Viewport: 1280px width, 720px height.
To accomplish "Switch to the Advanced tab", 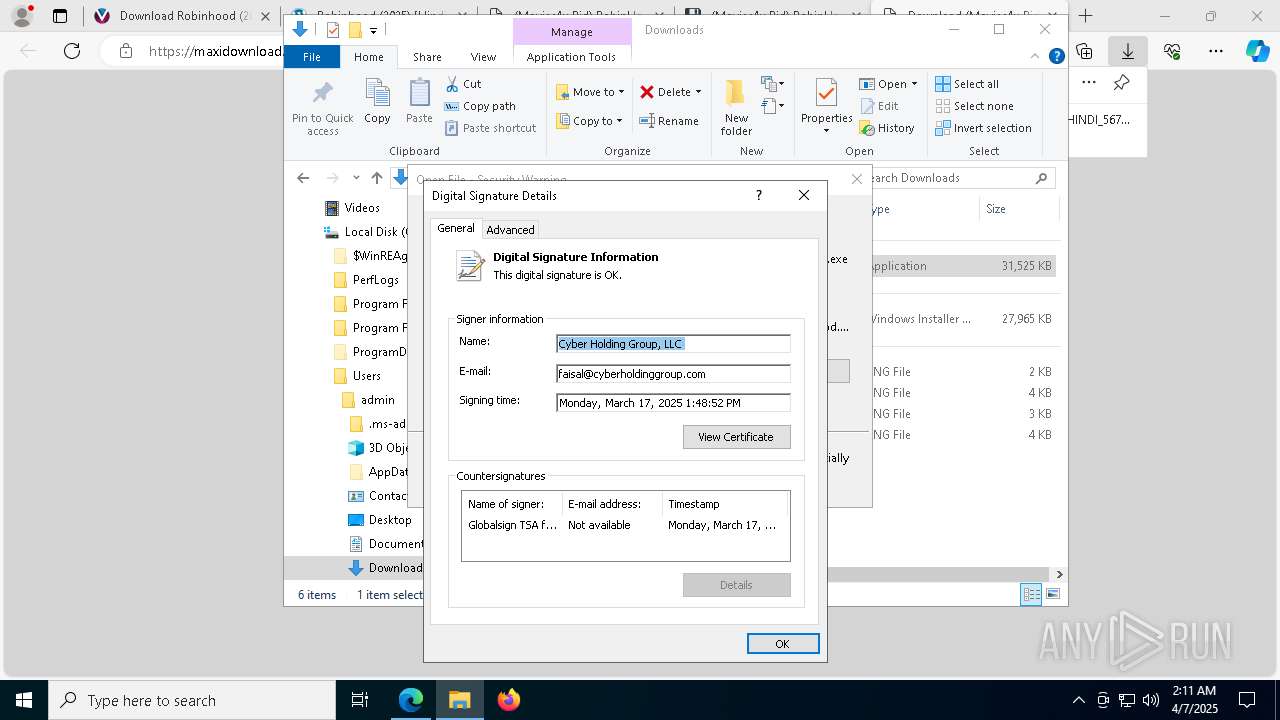I will 510,230.
